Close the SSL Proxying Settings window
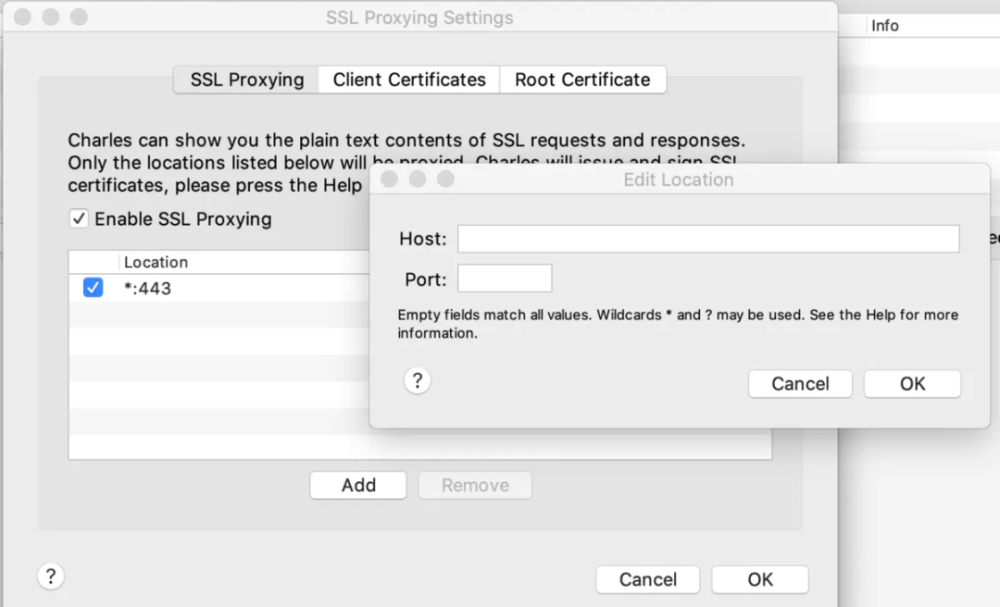The width and height of the screenshot is (1000, 607). point(22,17)
